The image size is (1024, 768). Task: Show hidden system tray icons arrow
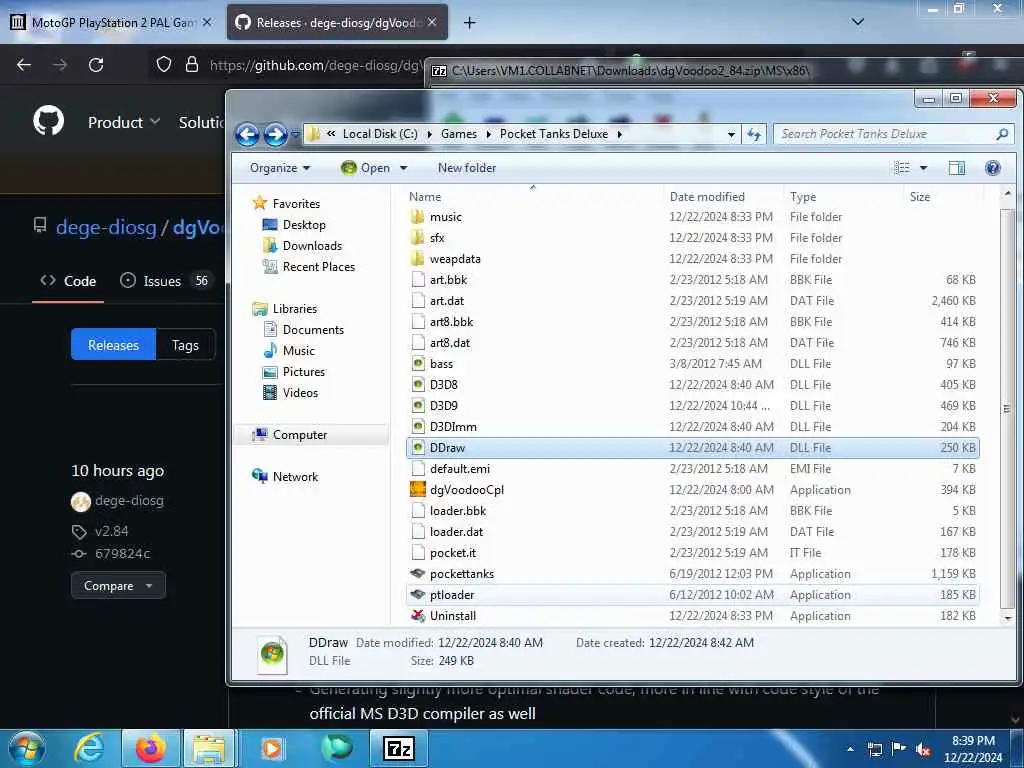[850, 749]
